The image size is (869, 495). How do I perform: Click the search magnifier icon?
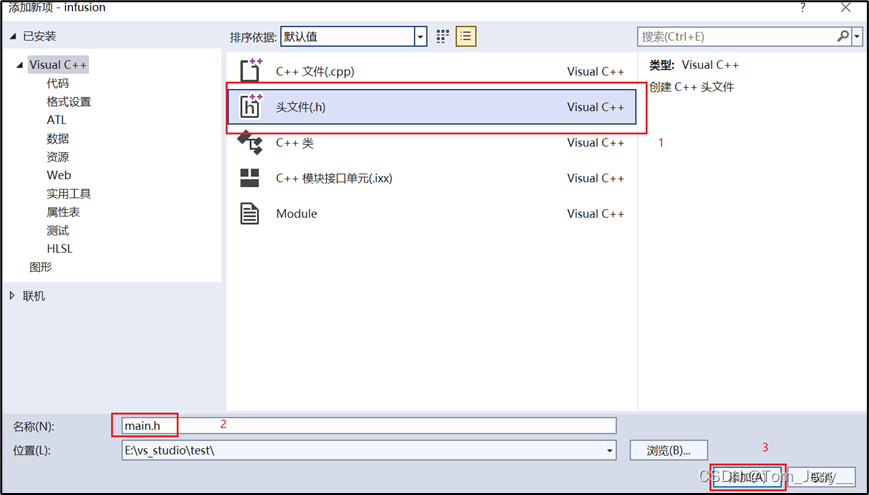[842, 37]
